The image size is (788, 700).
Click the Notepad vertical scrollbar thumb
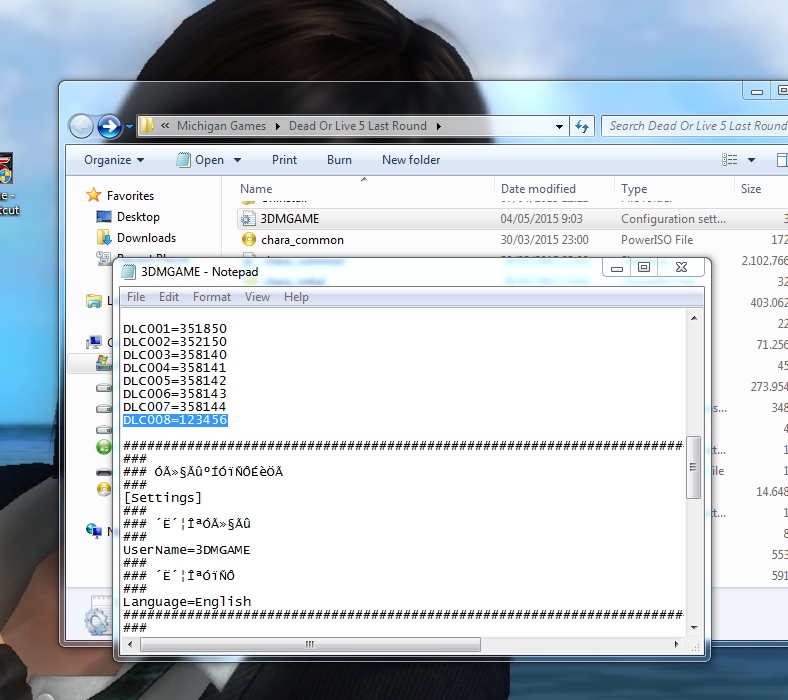pos(693,467)
